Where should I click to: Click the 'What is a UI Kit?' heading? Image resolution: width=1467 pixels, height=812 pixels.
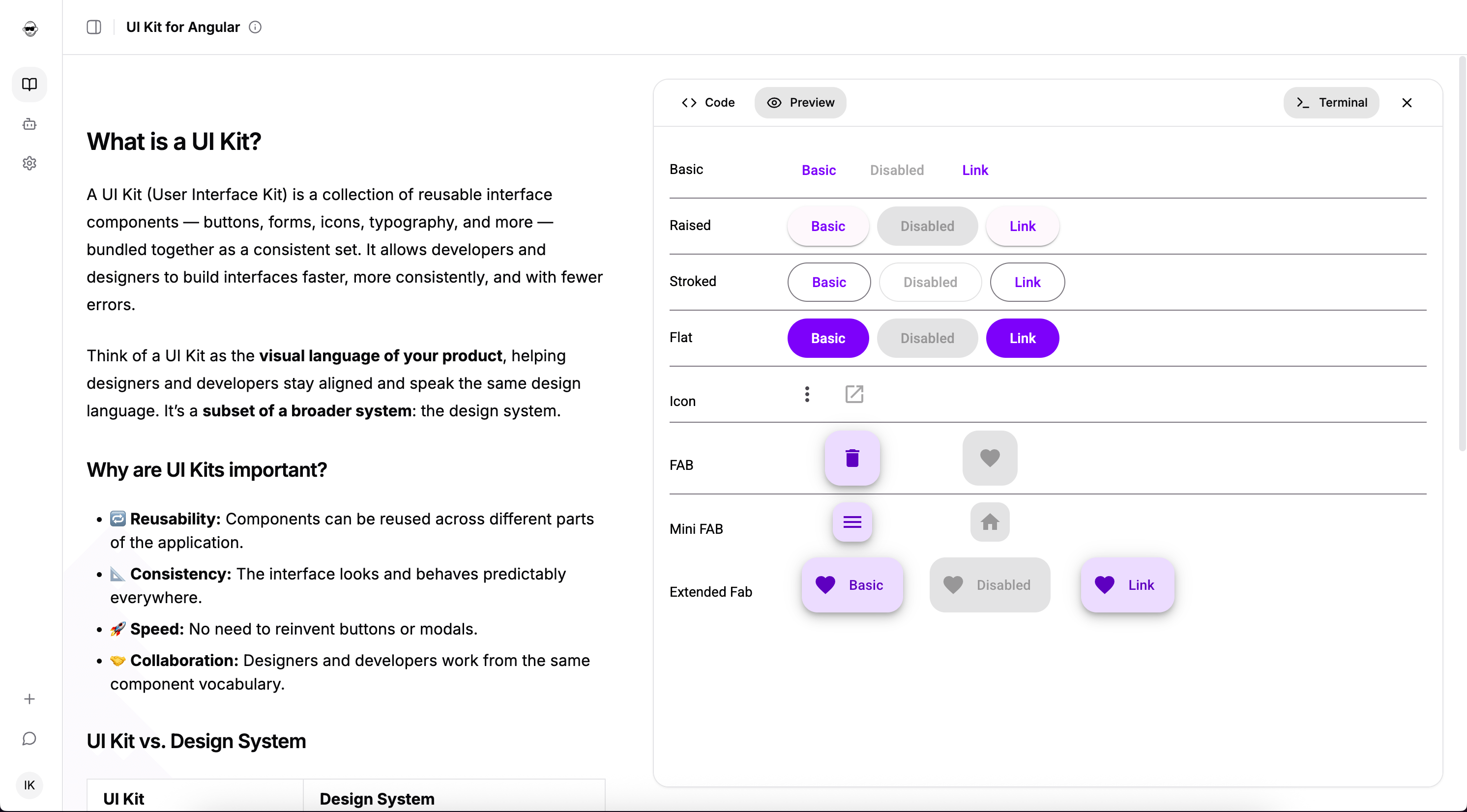coord(174,141)
